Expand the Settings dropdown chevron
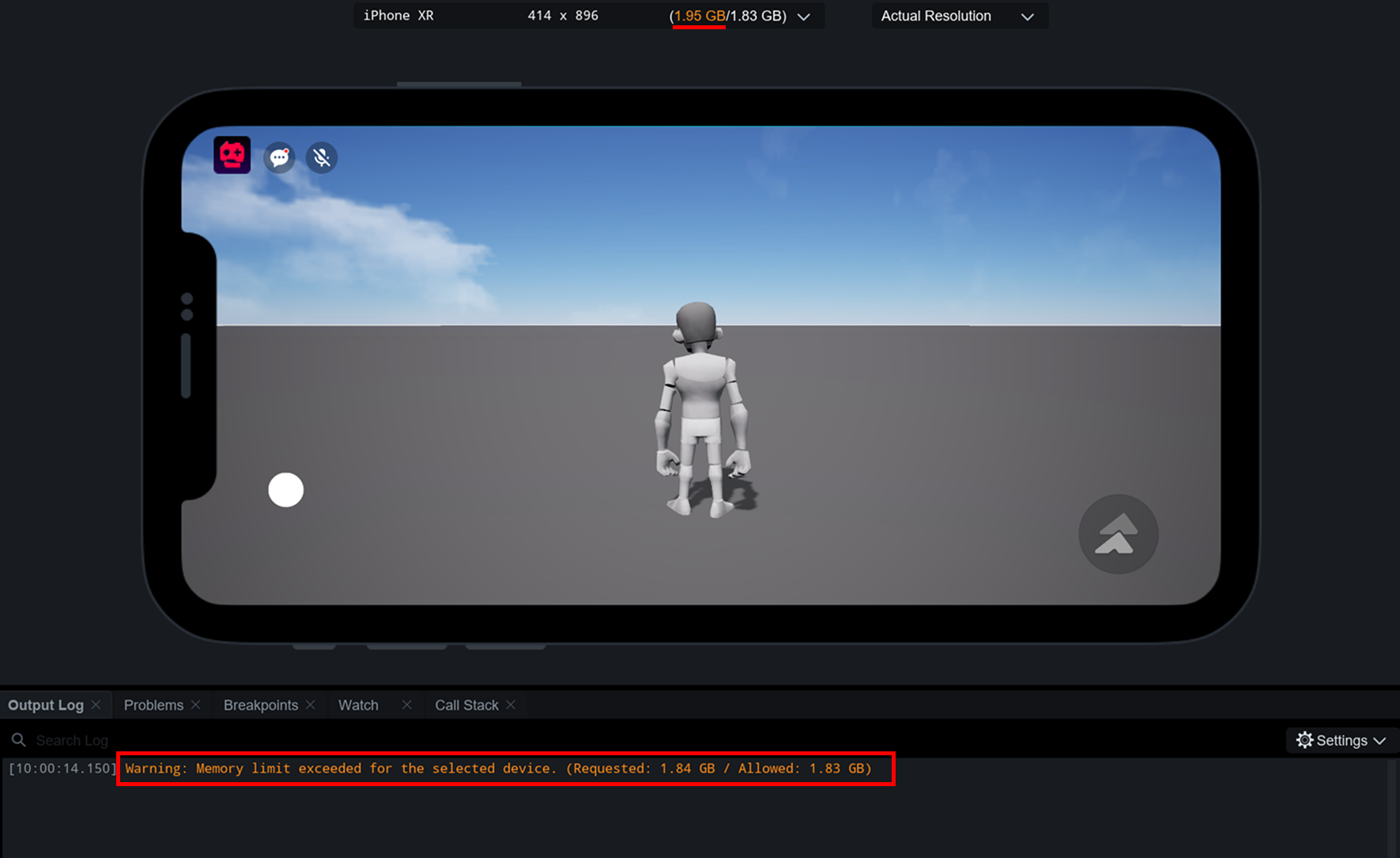The height and width of the screenshot is (858, 1400). (1379, 741)
